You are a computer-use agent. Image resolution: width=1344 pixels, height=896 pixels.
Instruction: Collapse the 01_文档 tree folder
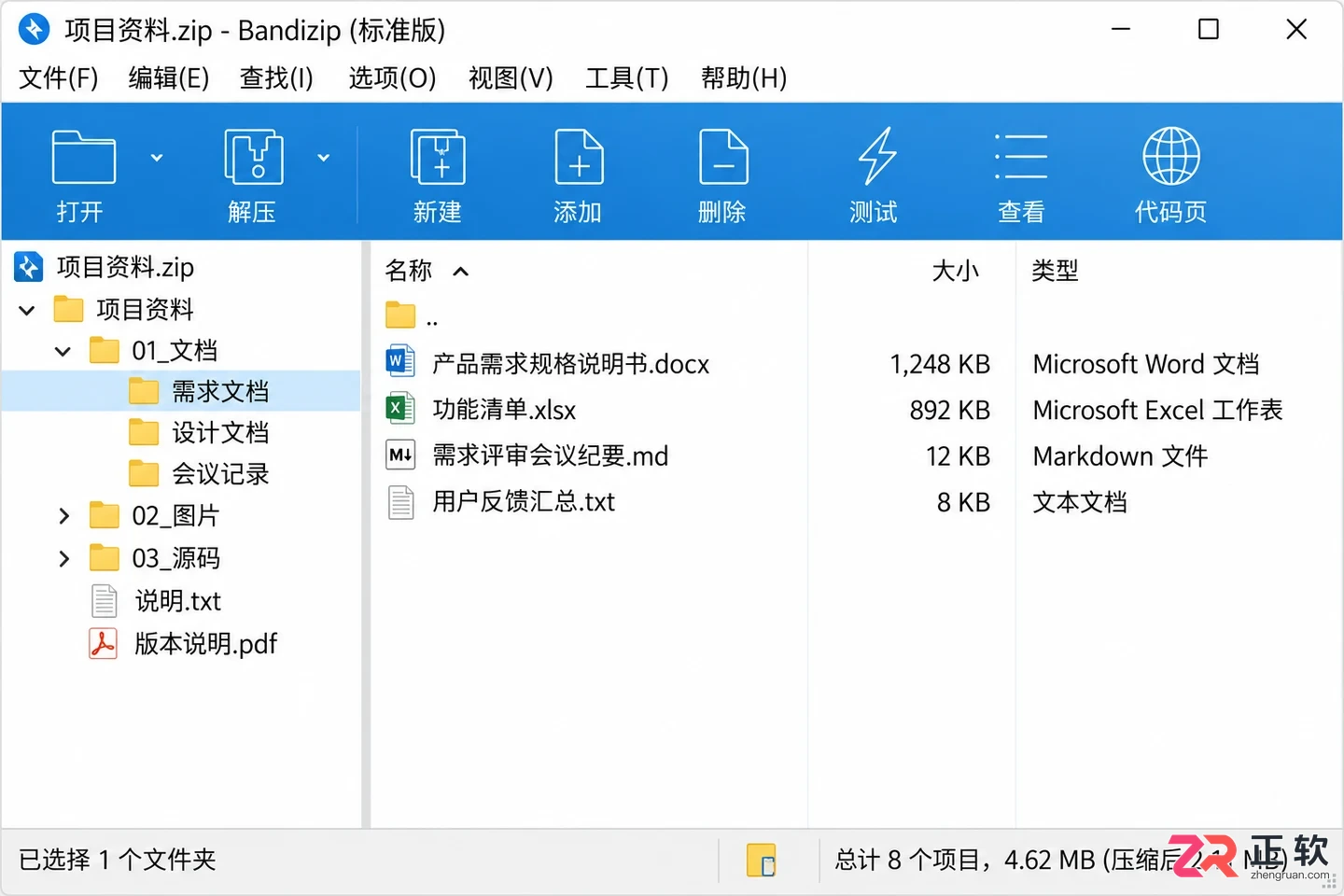pos(63,352)
